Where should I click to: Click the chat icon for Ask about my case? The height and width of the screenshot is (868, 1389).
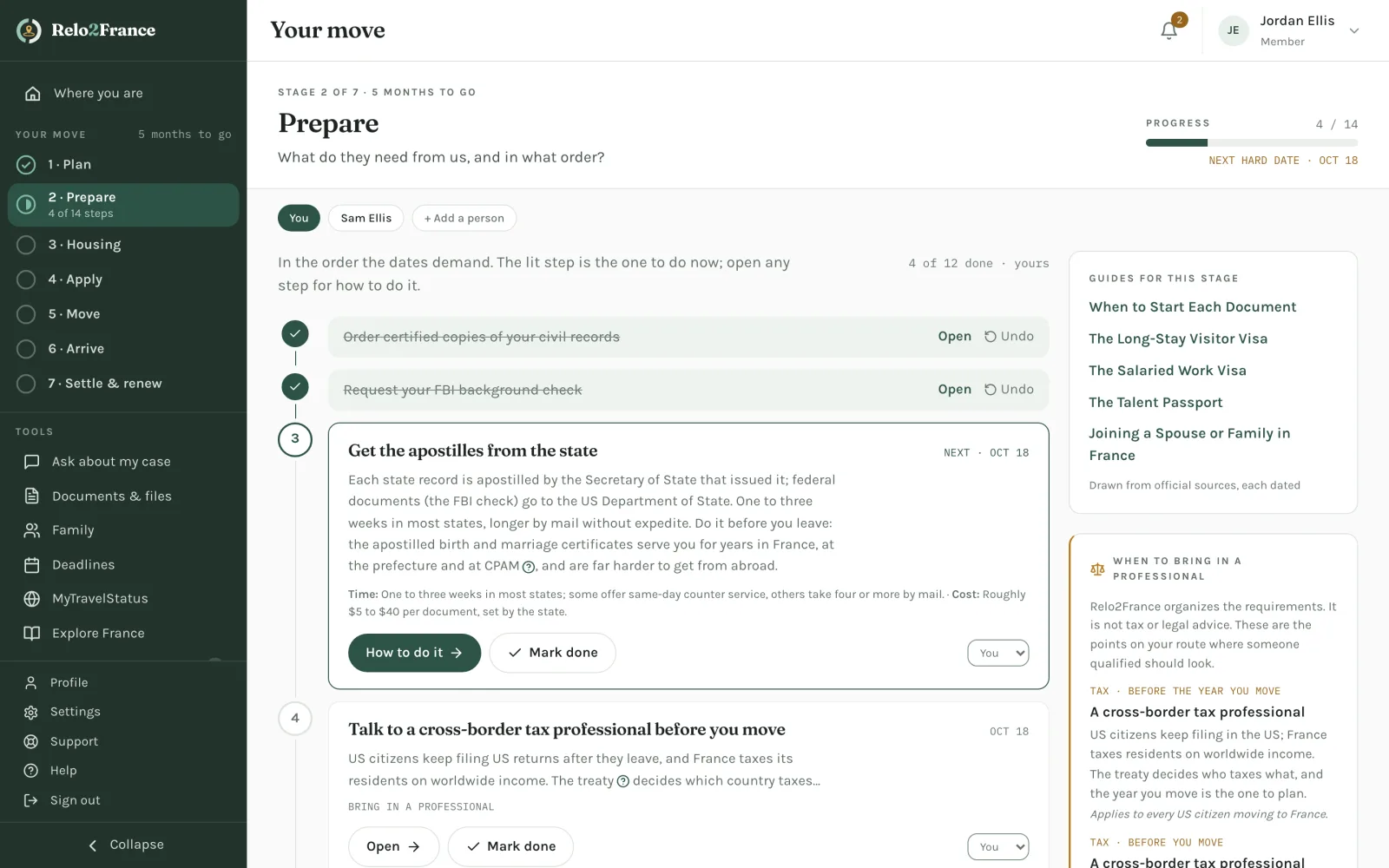[32, 462]
